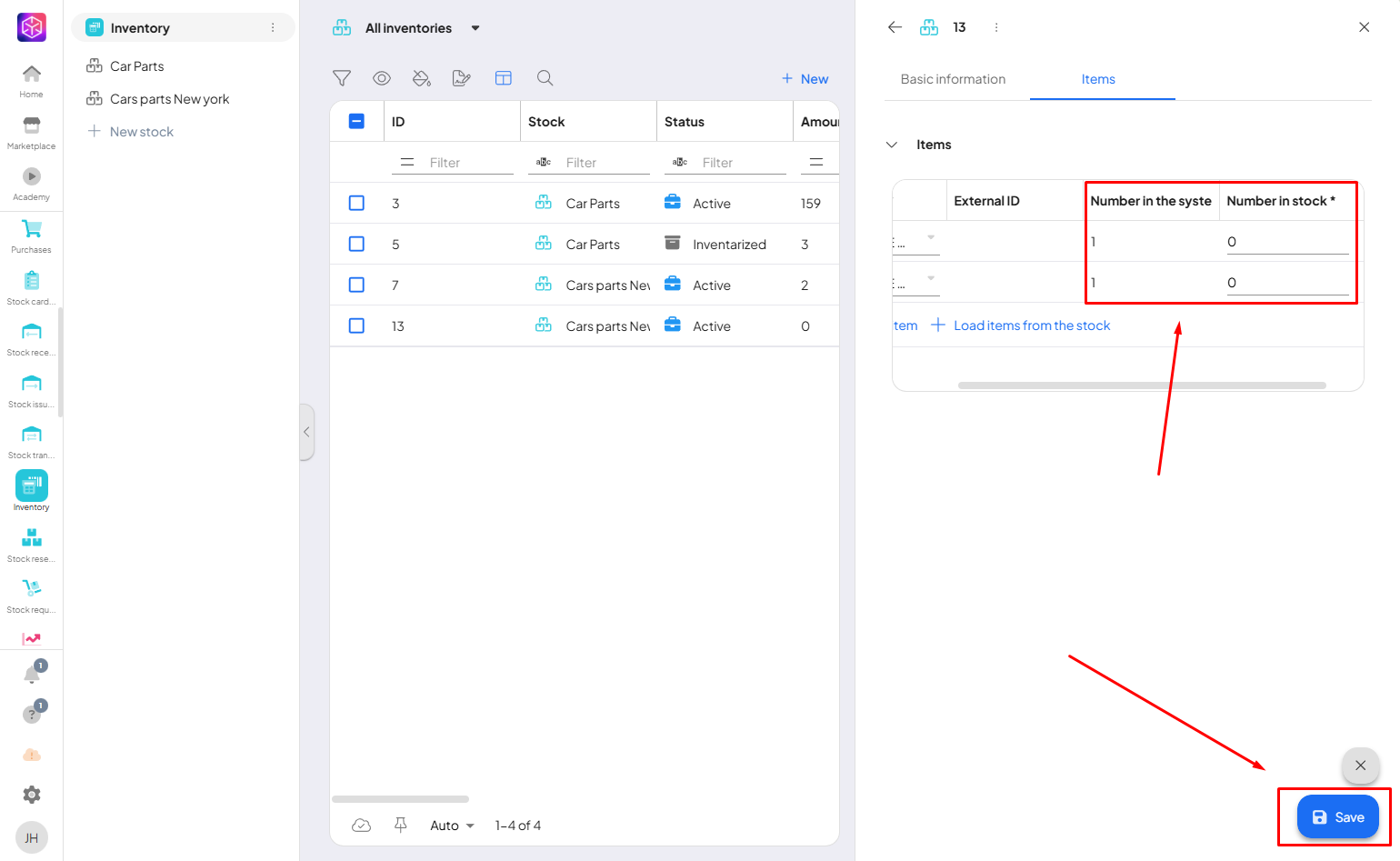This screenshot has height=861, width=1400.
Task: Open the notifications bell icon
Action: pyautogui.click(x=32, y=675)
